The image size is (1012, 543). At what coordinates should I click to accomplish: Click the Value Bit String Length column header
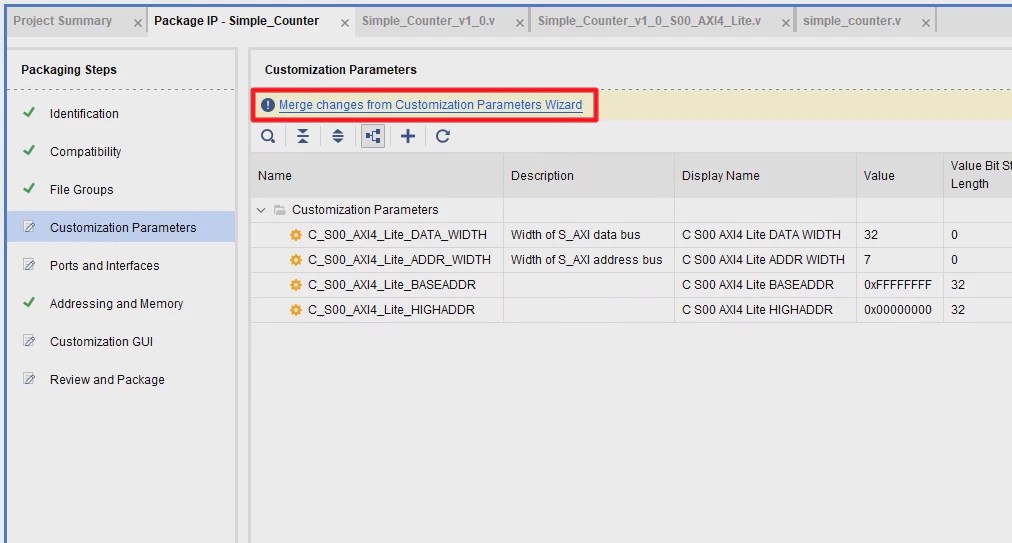tap(978, 175)
